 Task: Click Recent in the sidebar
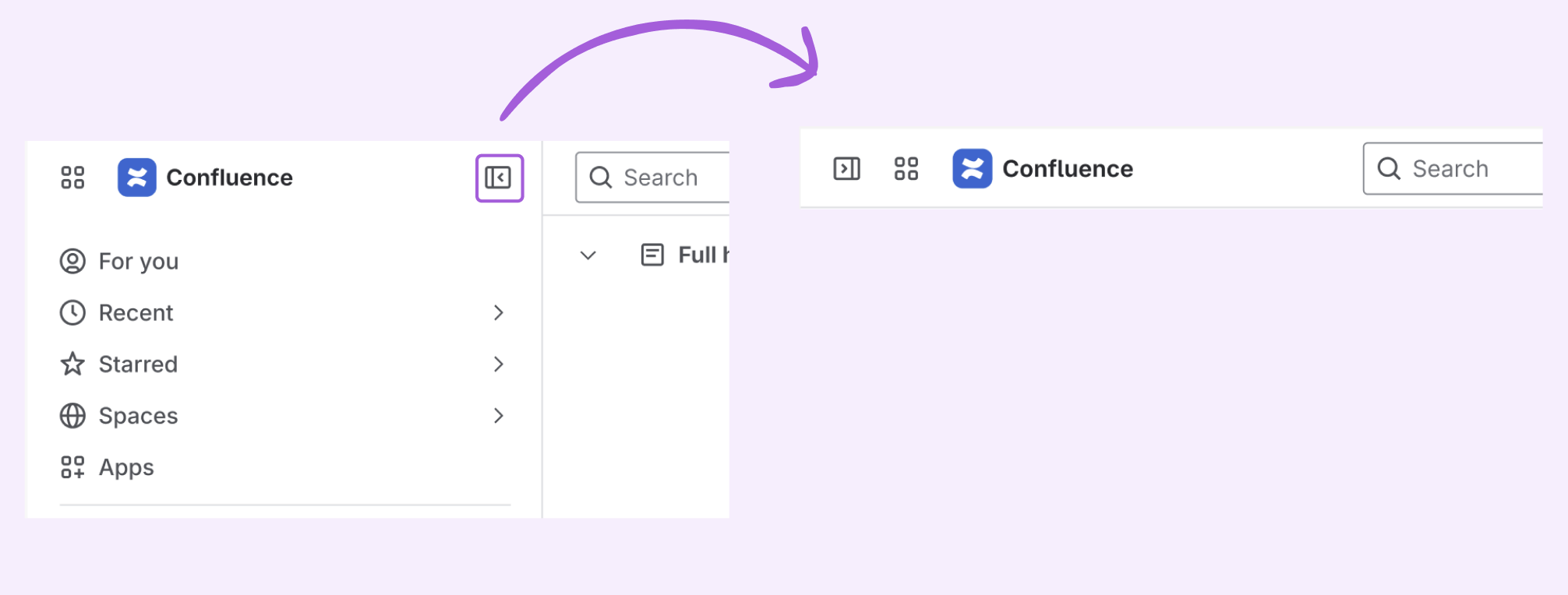(136, 312)
